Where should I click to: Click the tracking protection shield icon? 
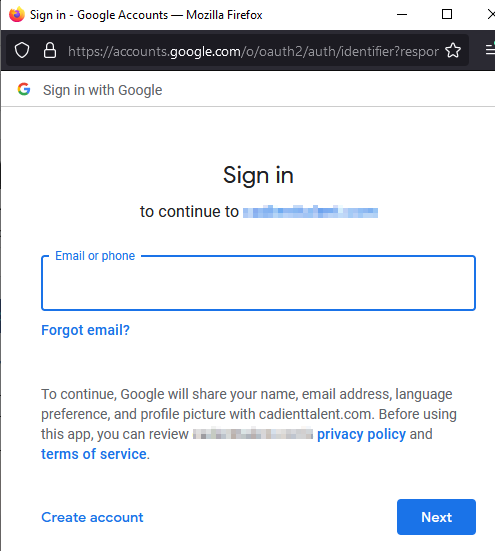click(x=22, y=51)
